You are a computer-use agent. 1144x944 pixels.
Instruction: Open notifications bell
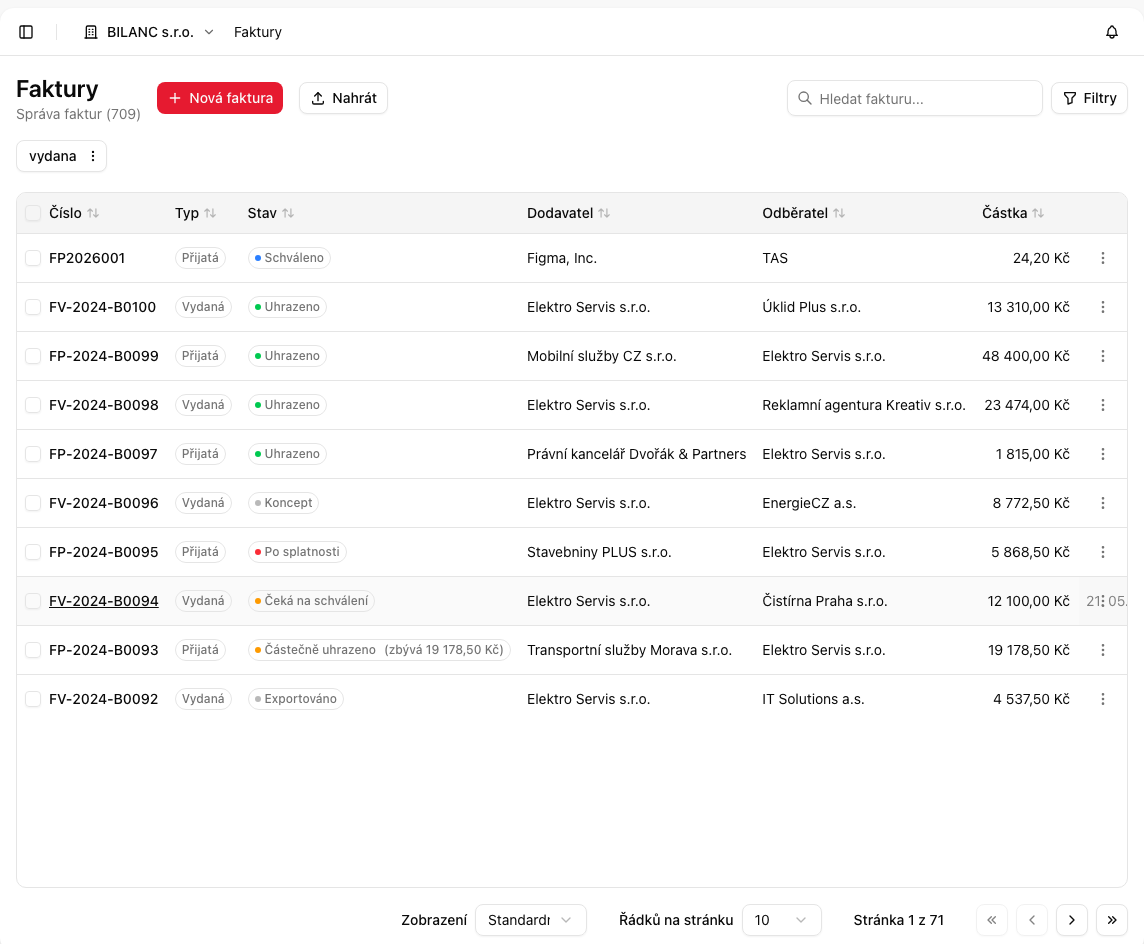pos(1111,32)
